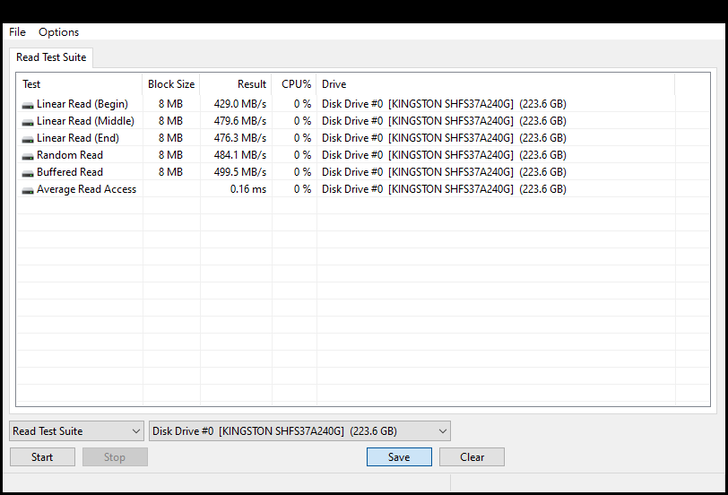Click the drive name in the Average Read Access row
The width and height of the screenshot is (728, 495).
tap(444, 189)
